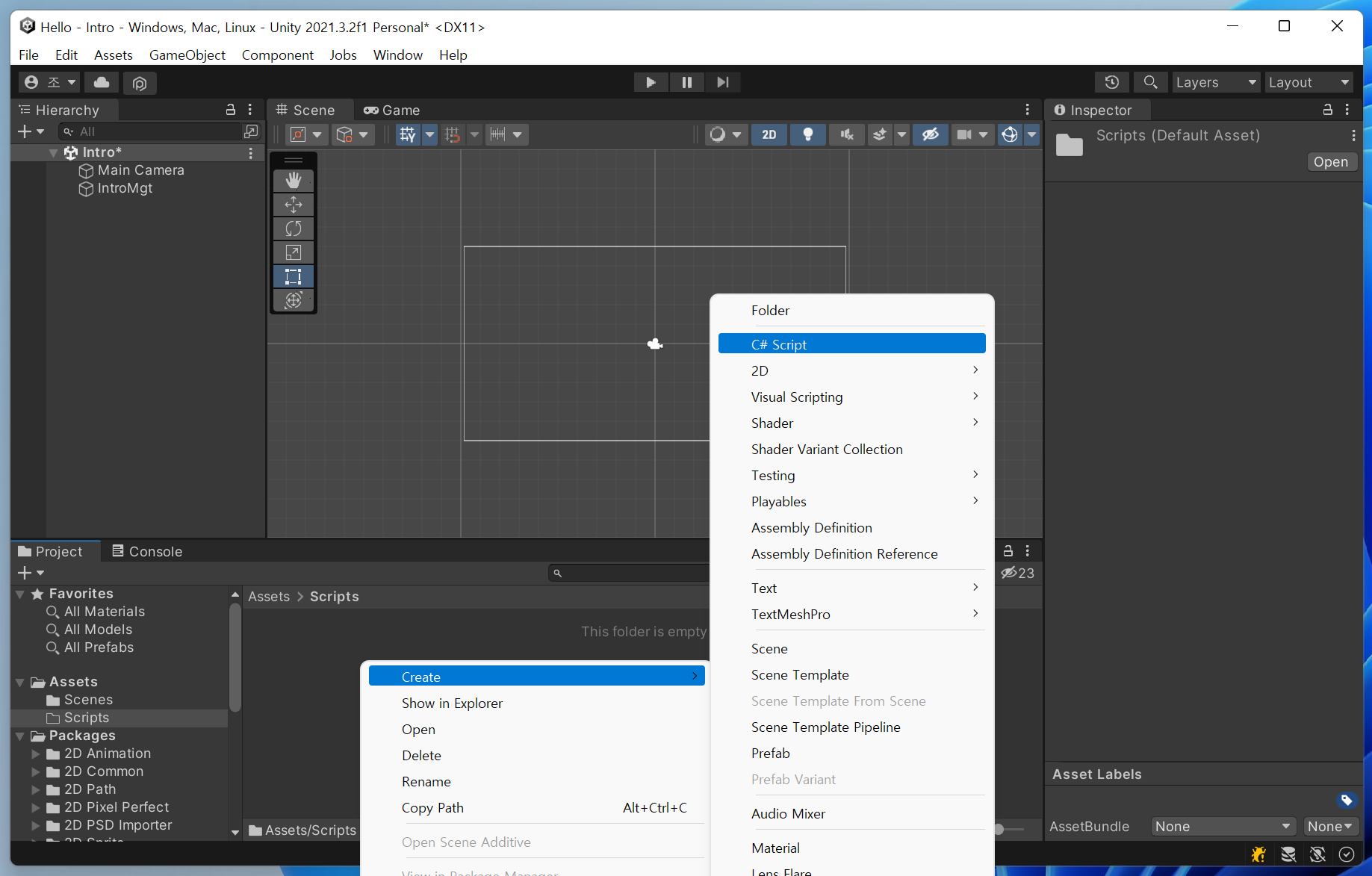Click the cache server status icon
The height and width of the screenshot is (876, 1372).
(1288, 854)
